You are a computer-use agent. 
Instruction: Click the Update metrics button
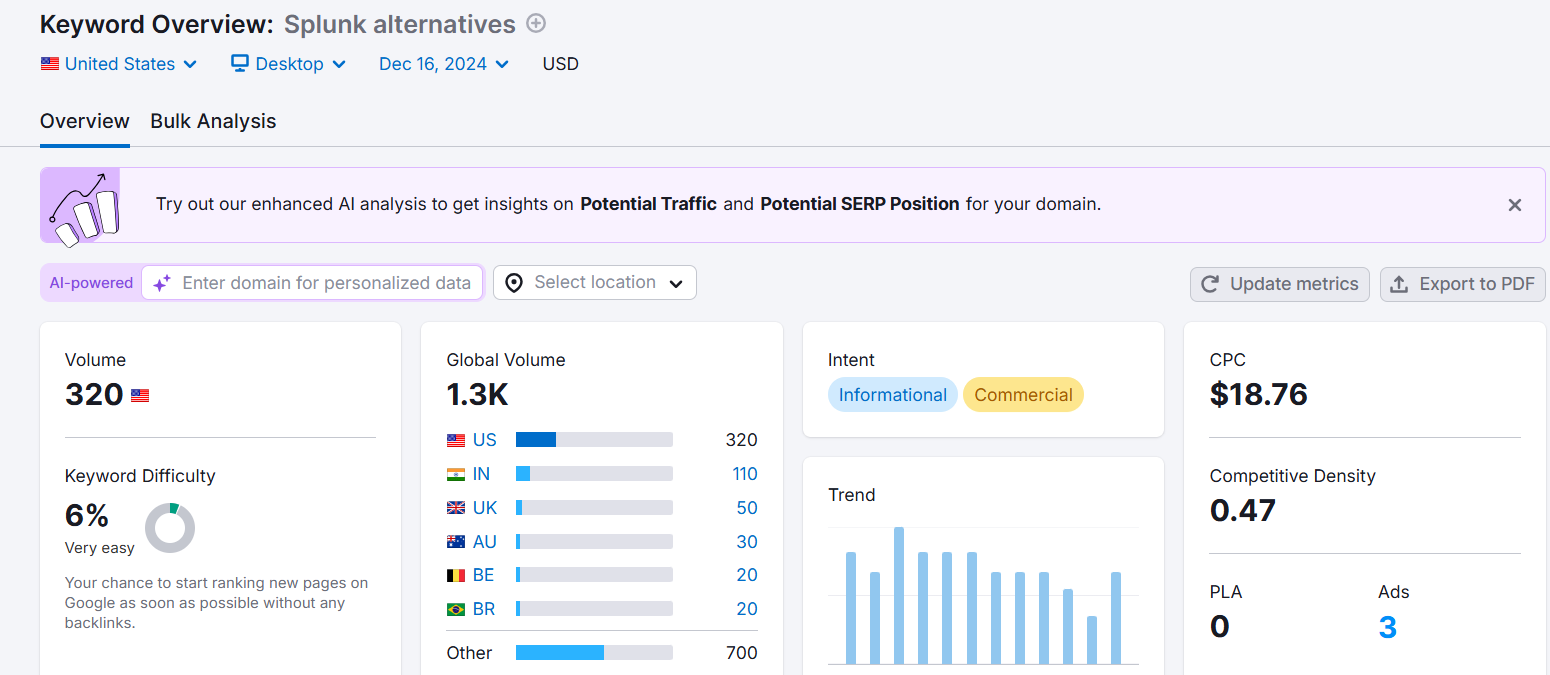pos(1280,284)
